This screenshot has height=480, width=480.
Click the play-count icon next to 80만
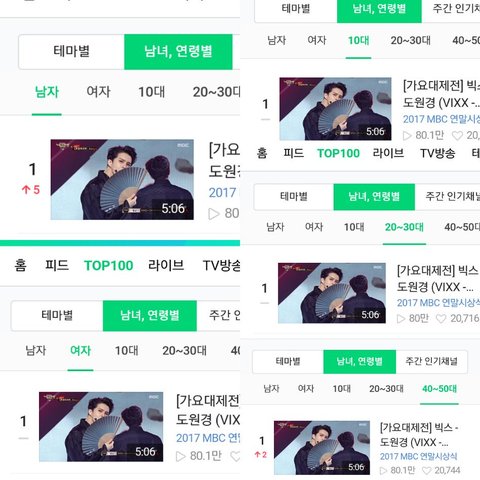click(401, 319)
